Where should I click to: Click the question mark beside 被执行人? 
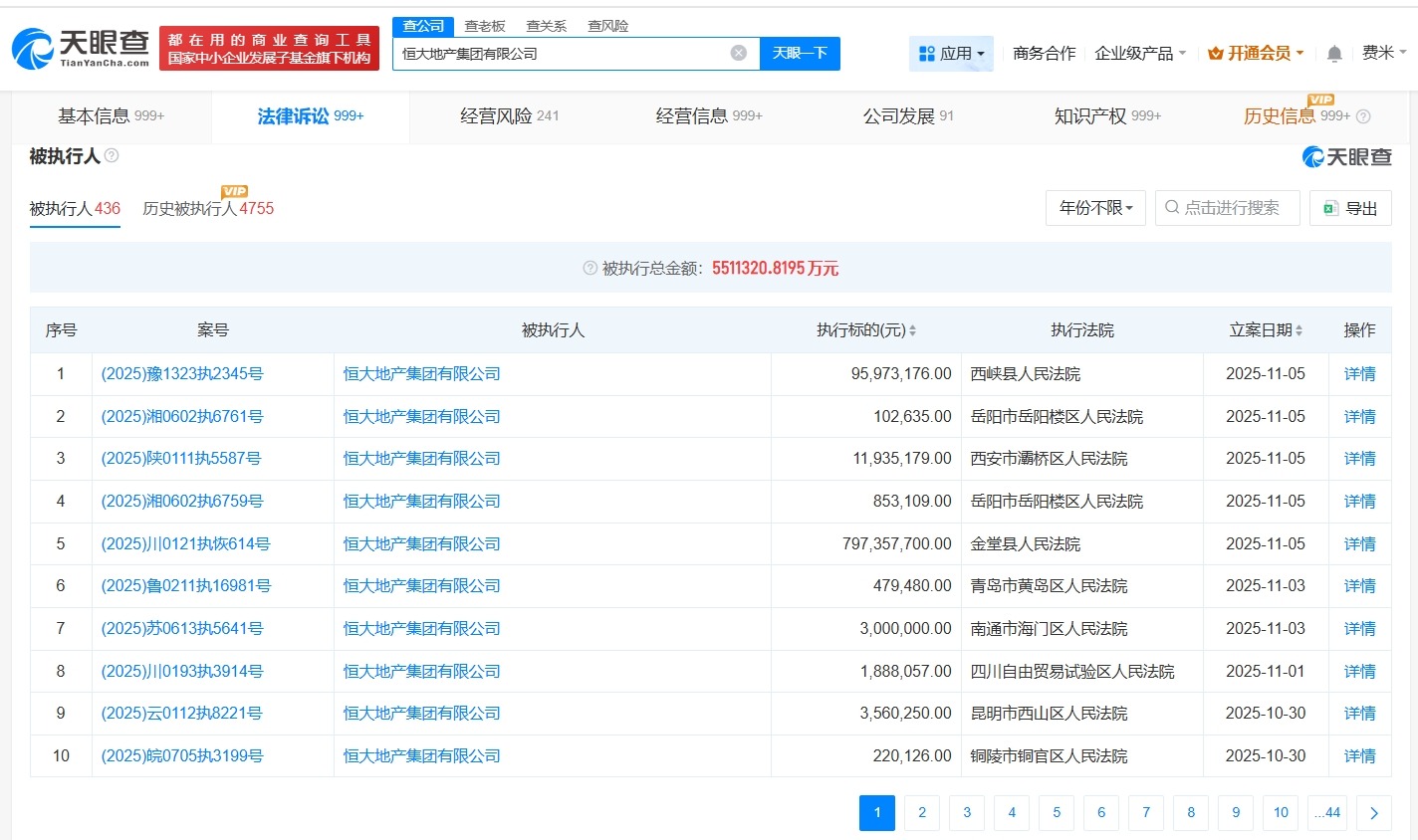pos(113,156)
